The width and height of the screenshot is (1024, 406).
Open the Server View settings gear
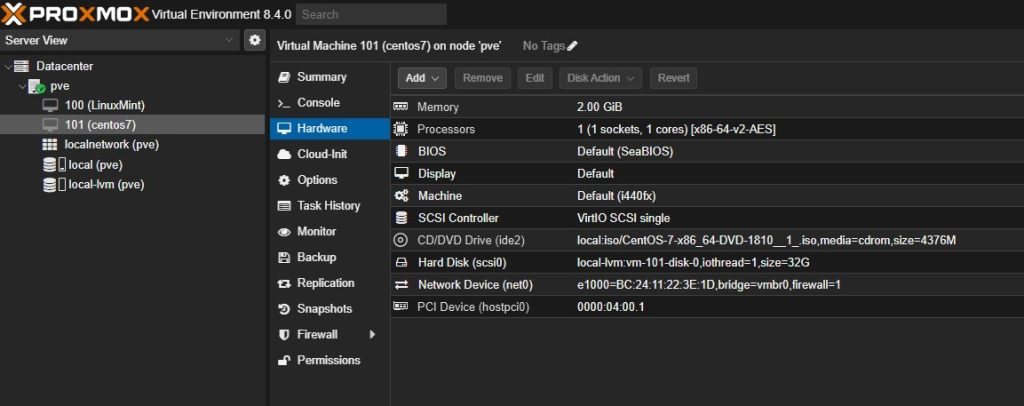254,40
